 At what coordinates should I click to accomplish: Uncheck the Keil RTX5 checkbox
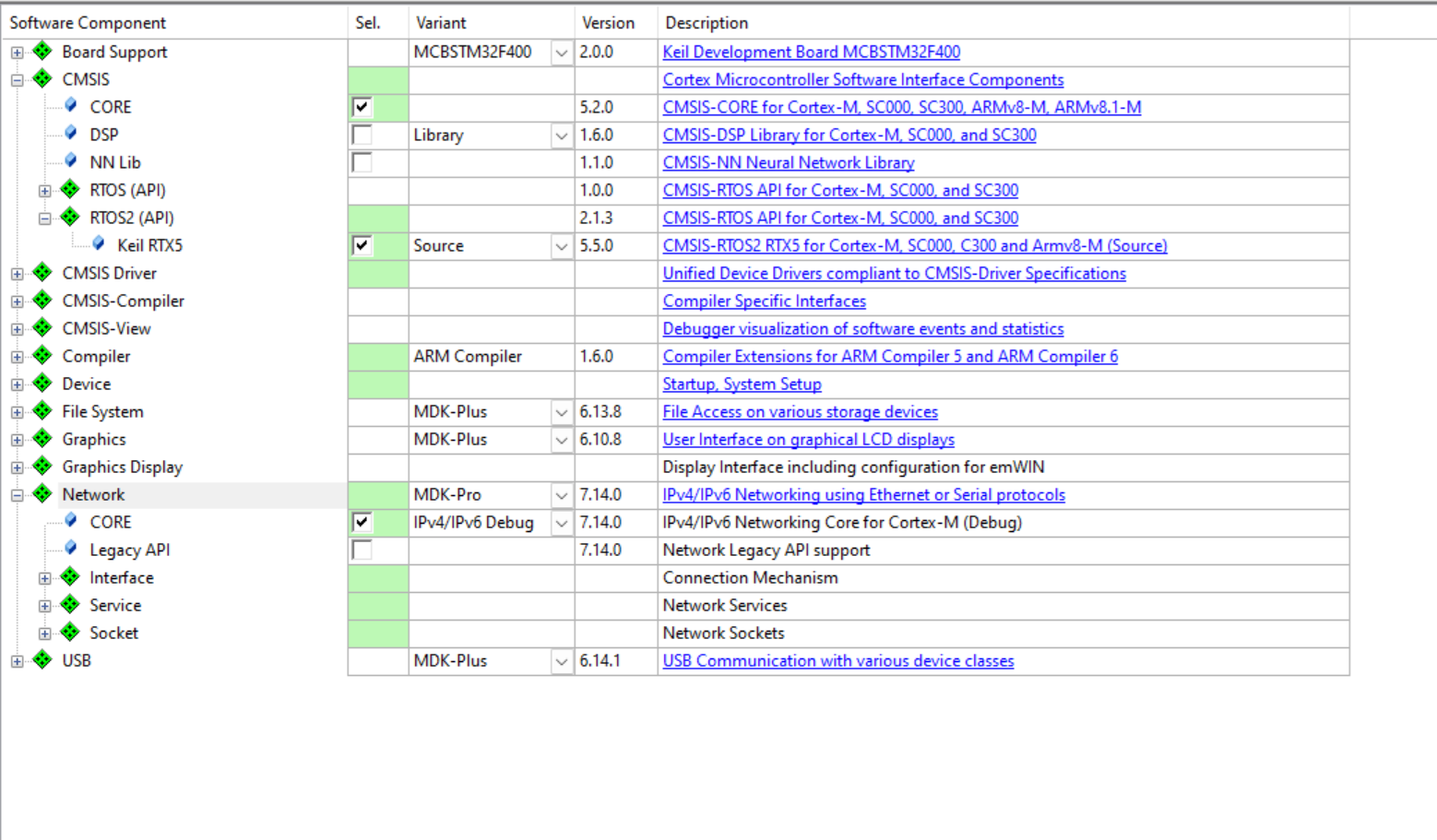(x=362, y=245)
